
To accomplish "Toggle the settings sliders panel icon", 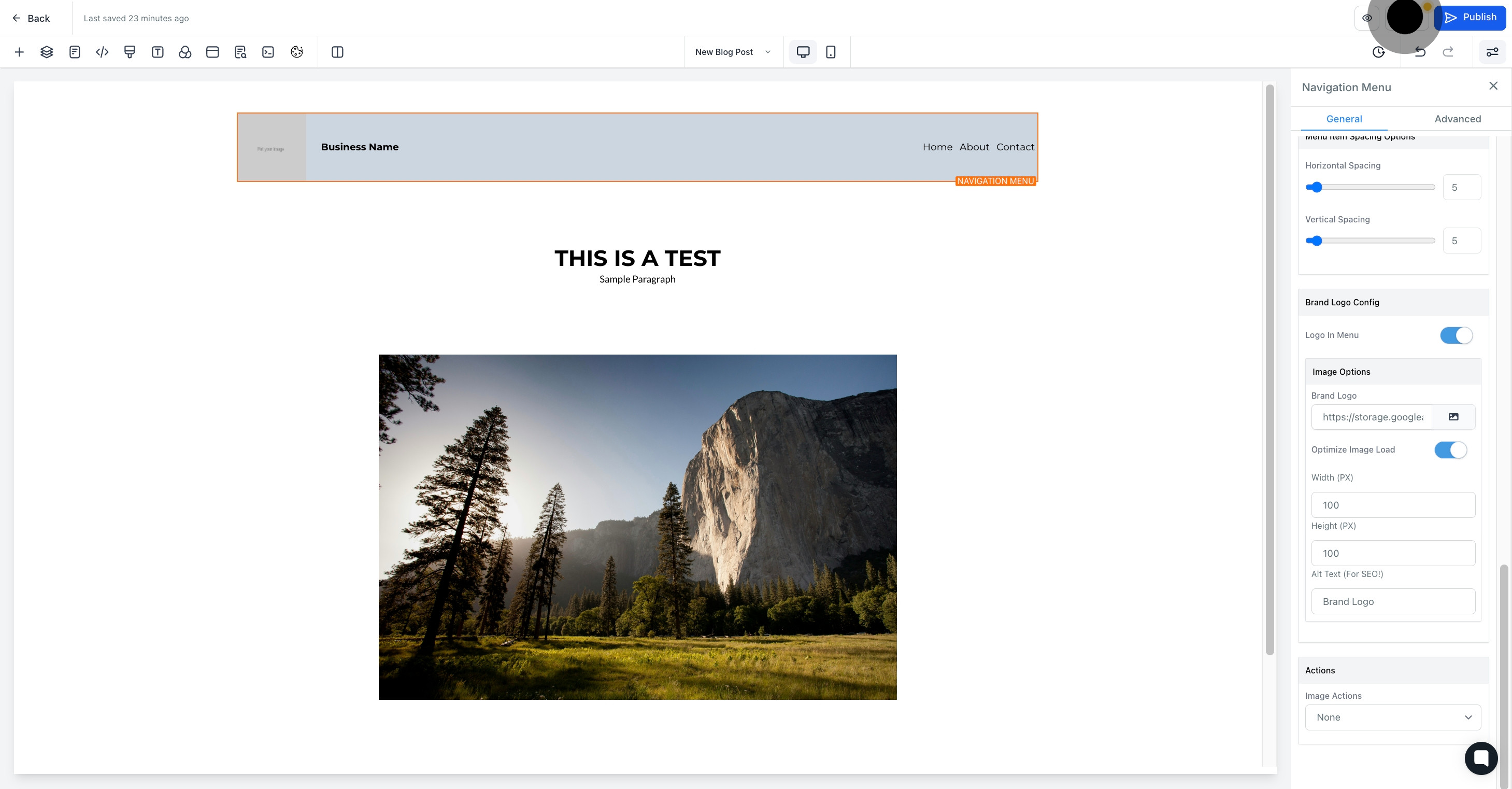I will (1492, 52).
